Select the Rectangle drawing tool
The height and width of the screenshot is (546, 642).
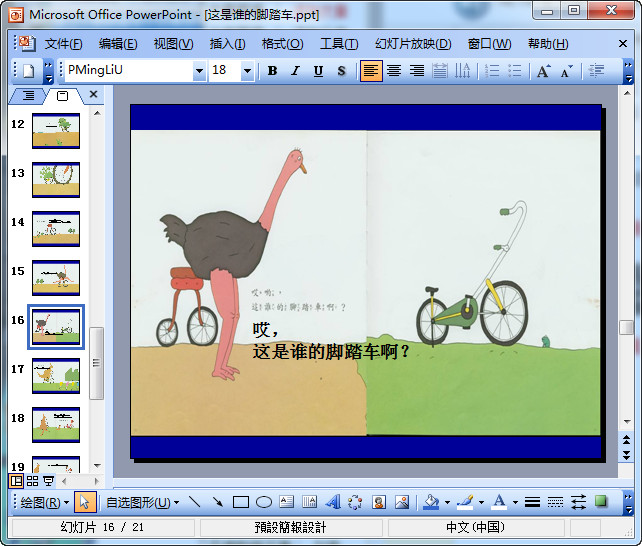click(x=241, y=502)
